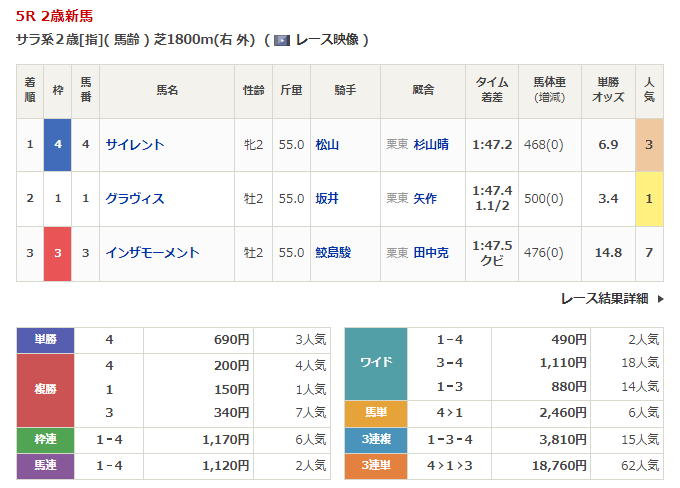
Task: Select jockey 坂井 link
Action: tap(327, 199)
